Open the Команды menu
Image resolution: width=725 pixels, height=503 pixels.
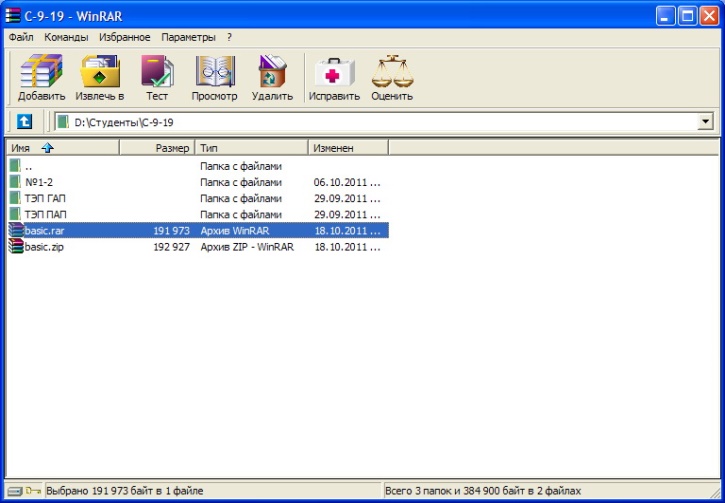66,37
